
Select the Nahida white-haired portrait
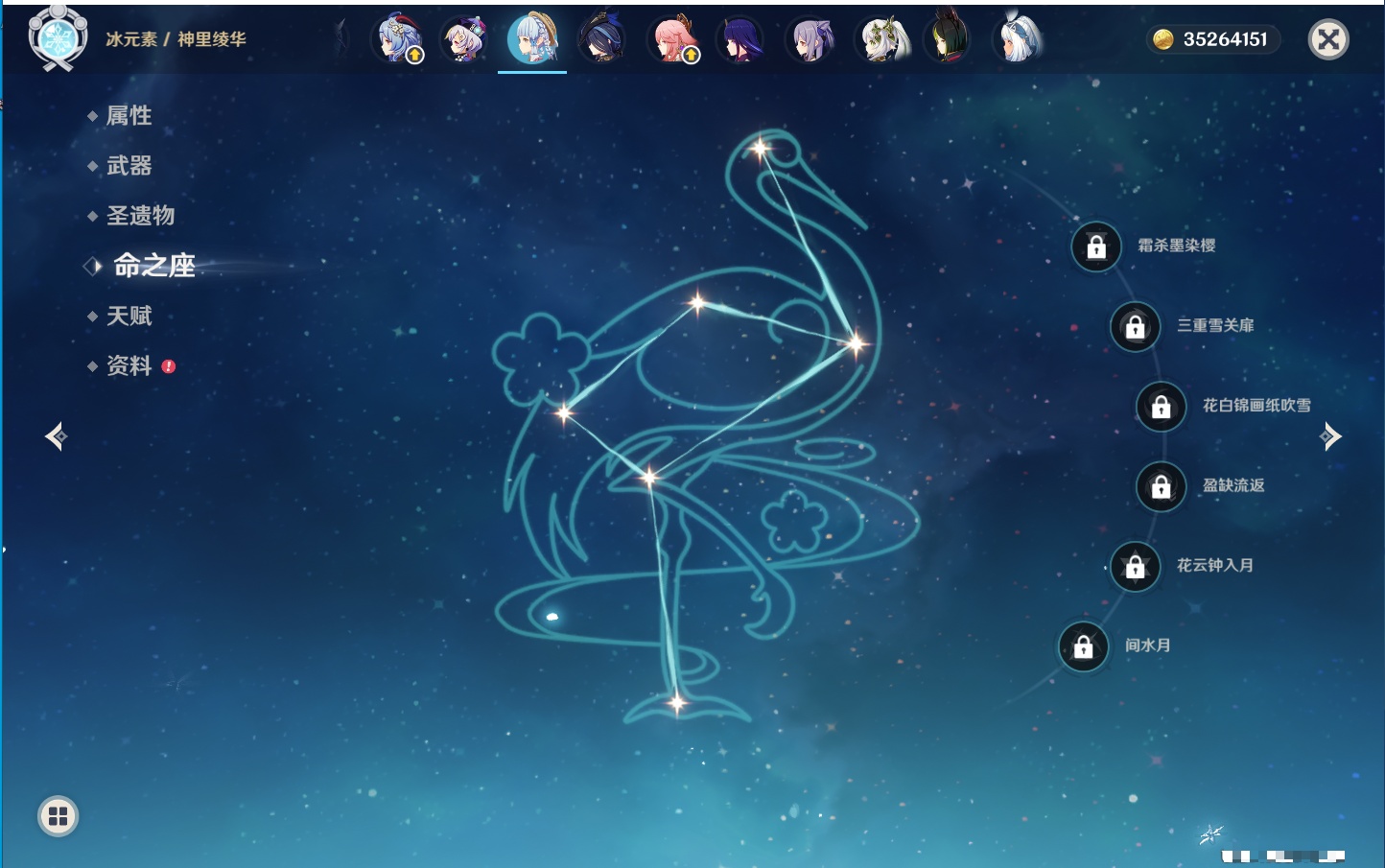(880, 39)
